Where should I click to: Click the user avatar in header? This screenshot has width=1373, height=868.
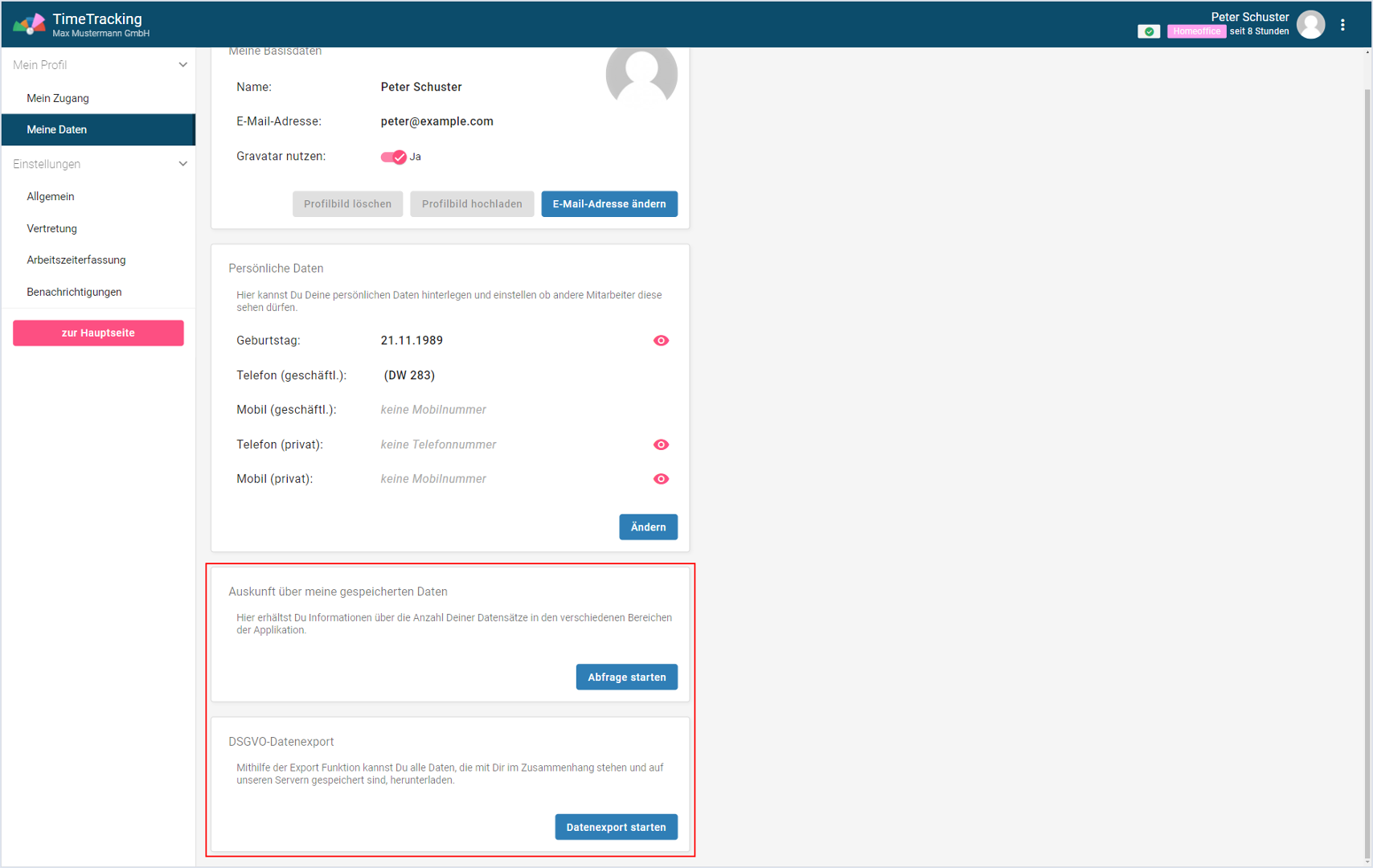[1310, 25]
